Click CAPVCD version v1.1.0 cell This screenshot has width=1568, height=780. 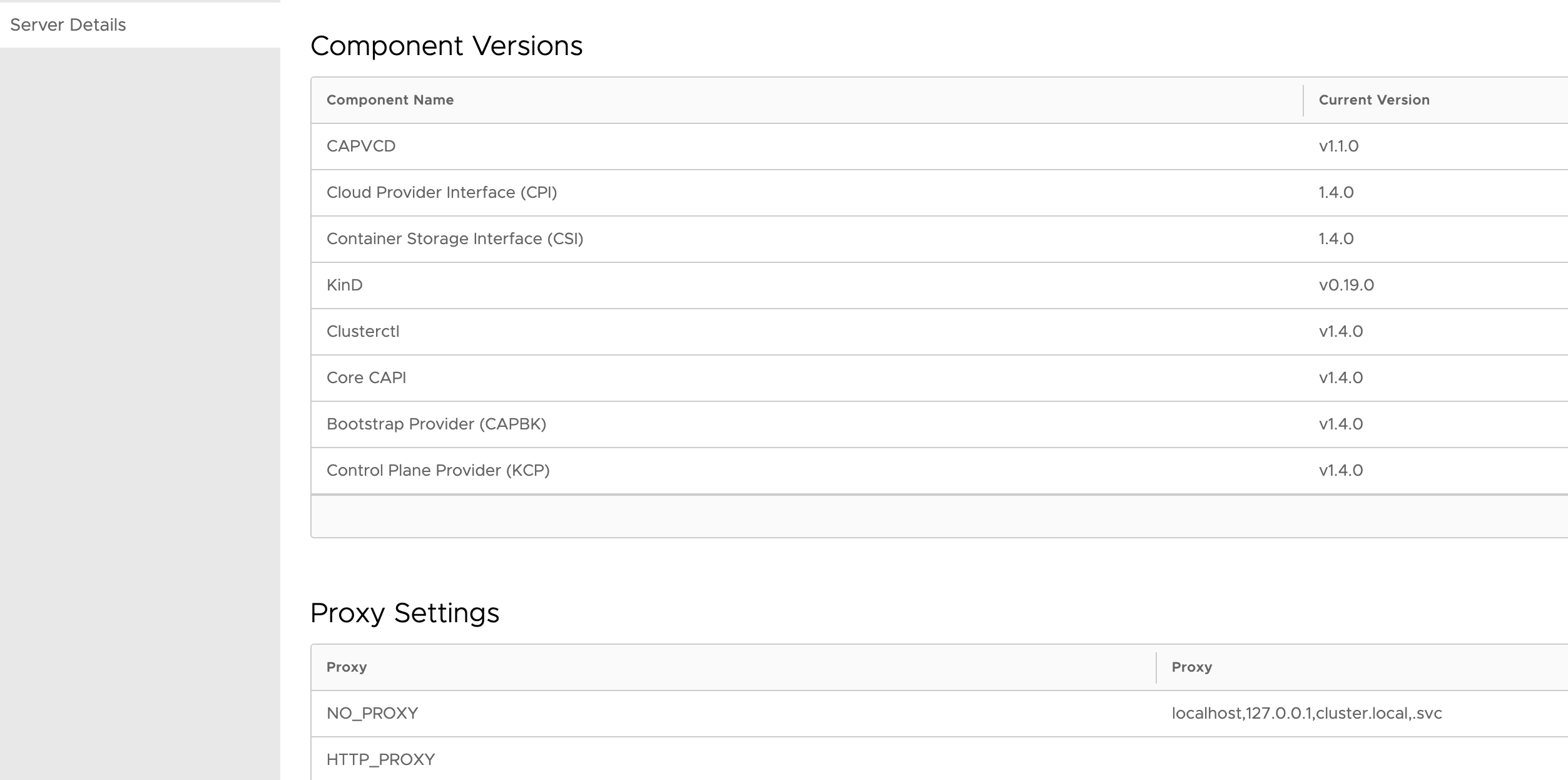(x=1338, y=146)
